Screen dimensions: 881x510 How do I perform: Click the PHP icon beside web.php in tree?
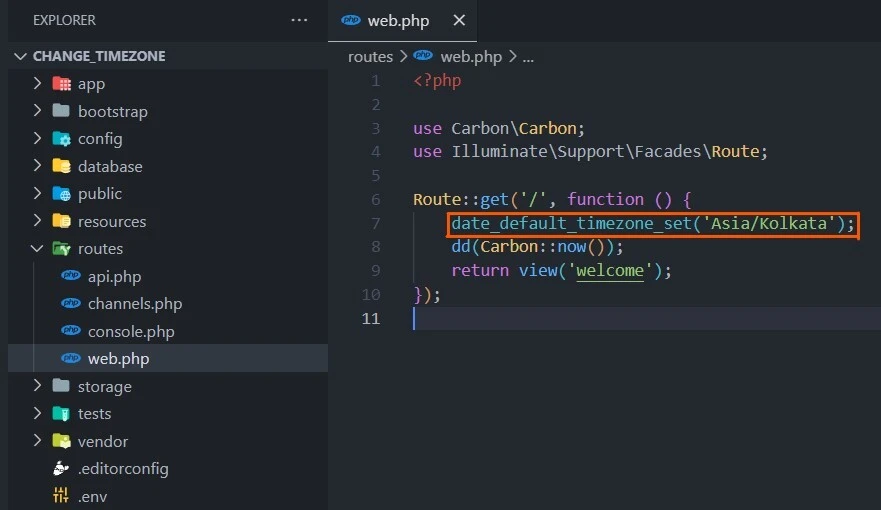click(x=71, y=358)
